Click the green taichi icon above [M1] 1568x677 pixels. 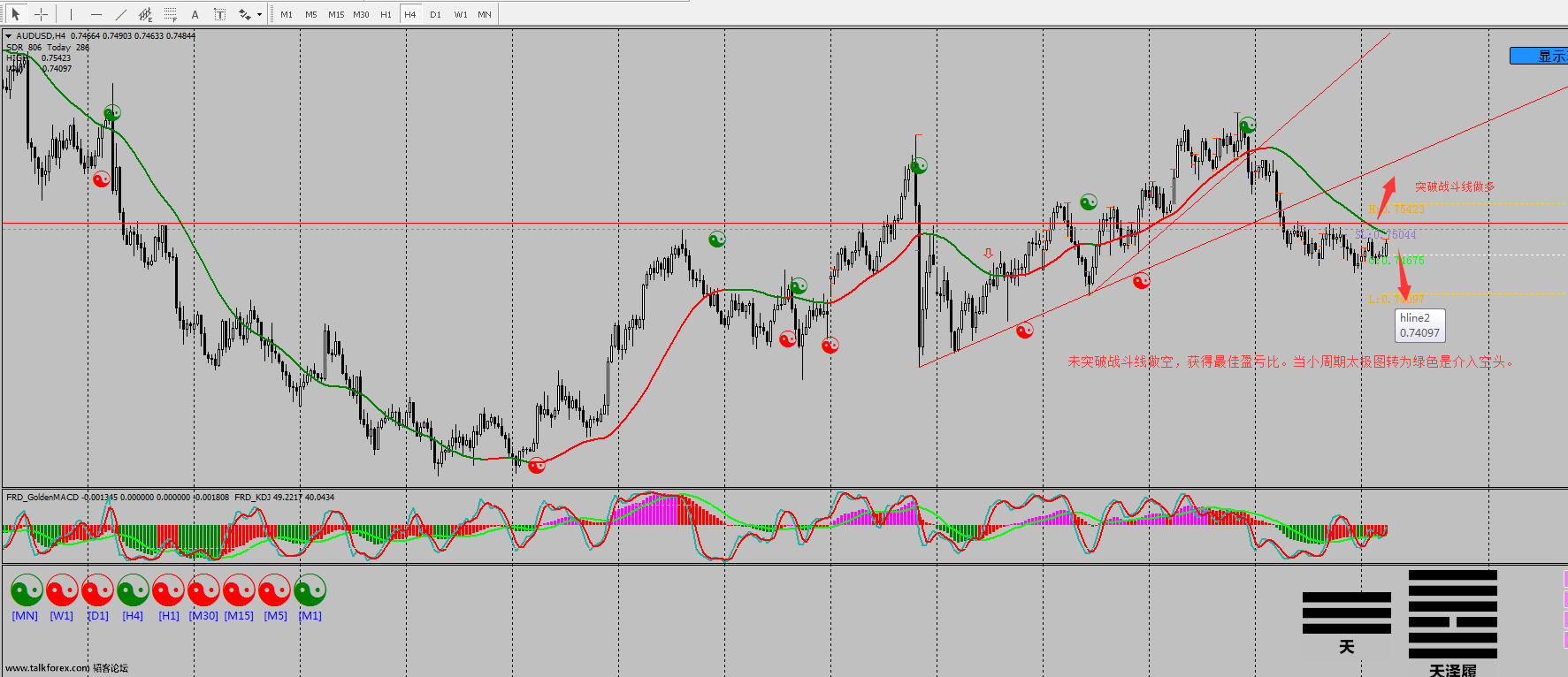tap(310, 590)
